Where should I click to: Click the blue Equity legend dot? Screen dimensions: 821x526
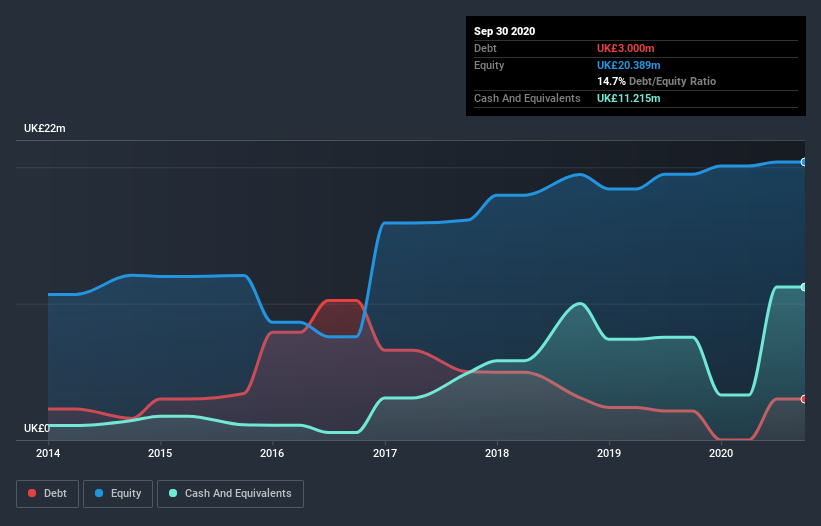(x=99, y=493)
